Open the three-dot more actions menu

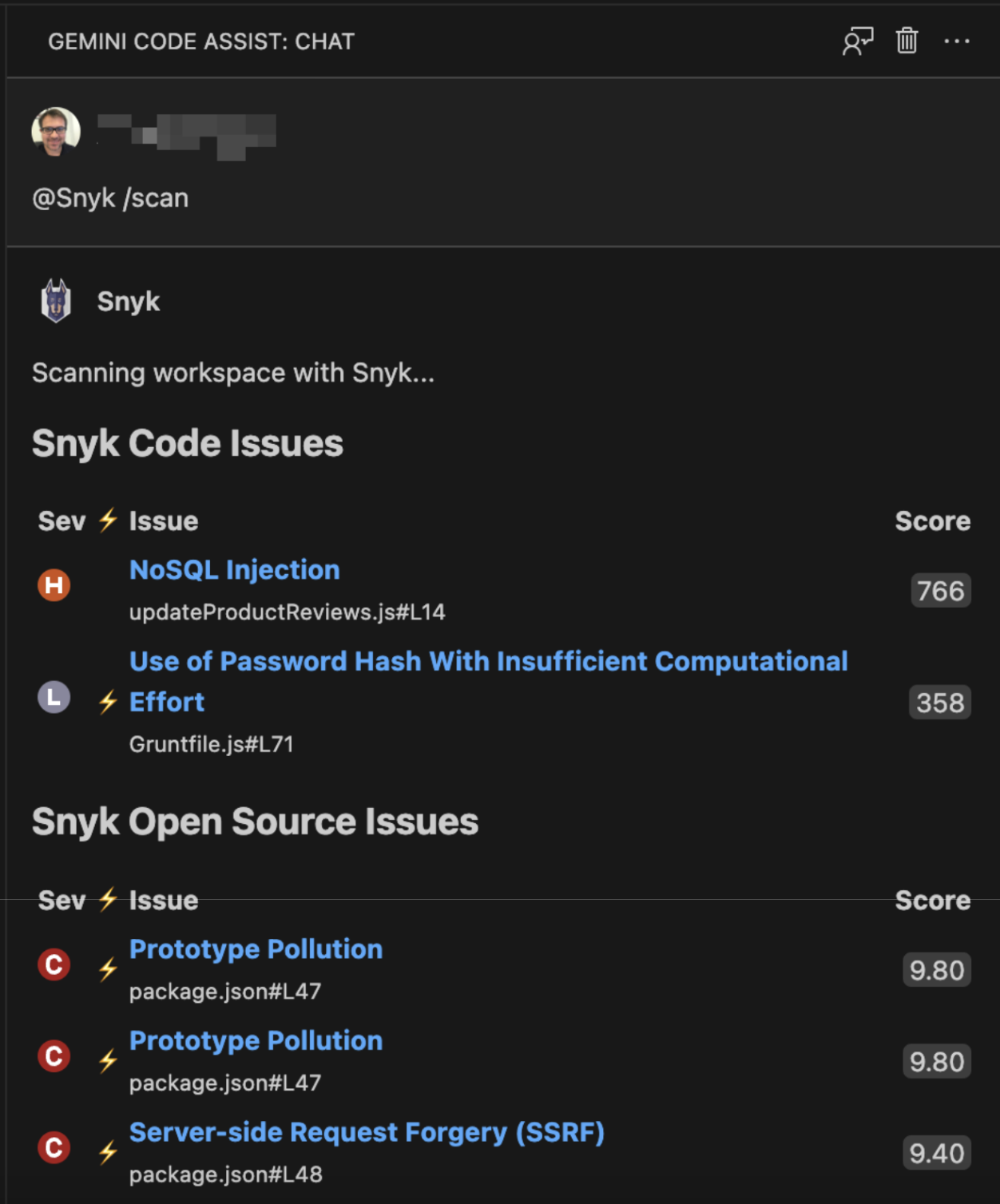tap(956, 41)
